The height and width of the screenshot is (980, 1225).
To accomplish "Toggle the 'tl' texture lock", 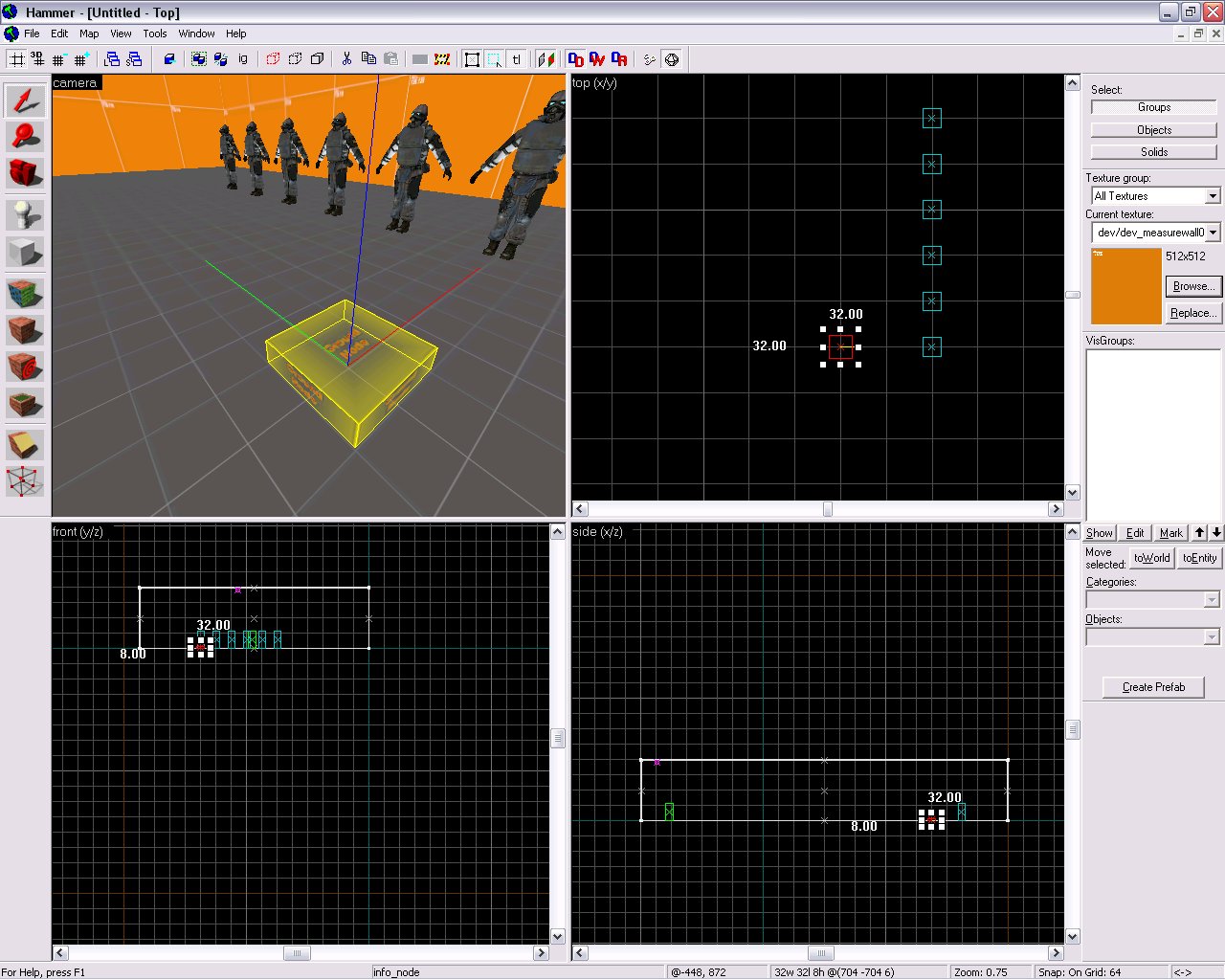I will point(516,59).
